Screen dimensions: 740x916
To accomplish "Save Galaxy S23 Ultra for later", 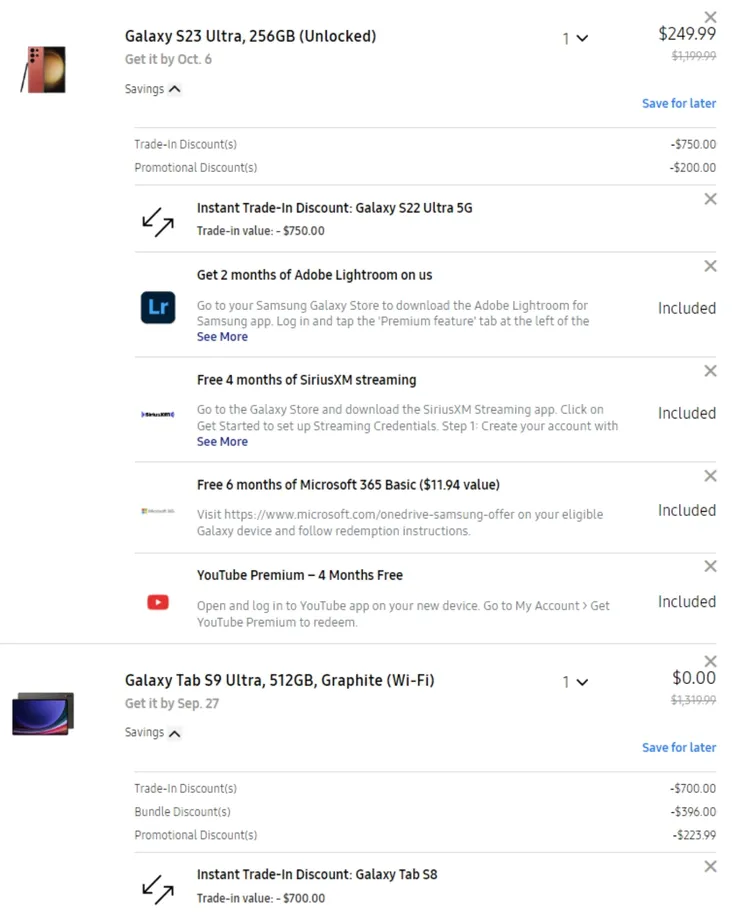I will (x=679, y=103).
